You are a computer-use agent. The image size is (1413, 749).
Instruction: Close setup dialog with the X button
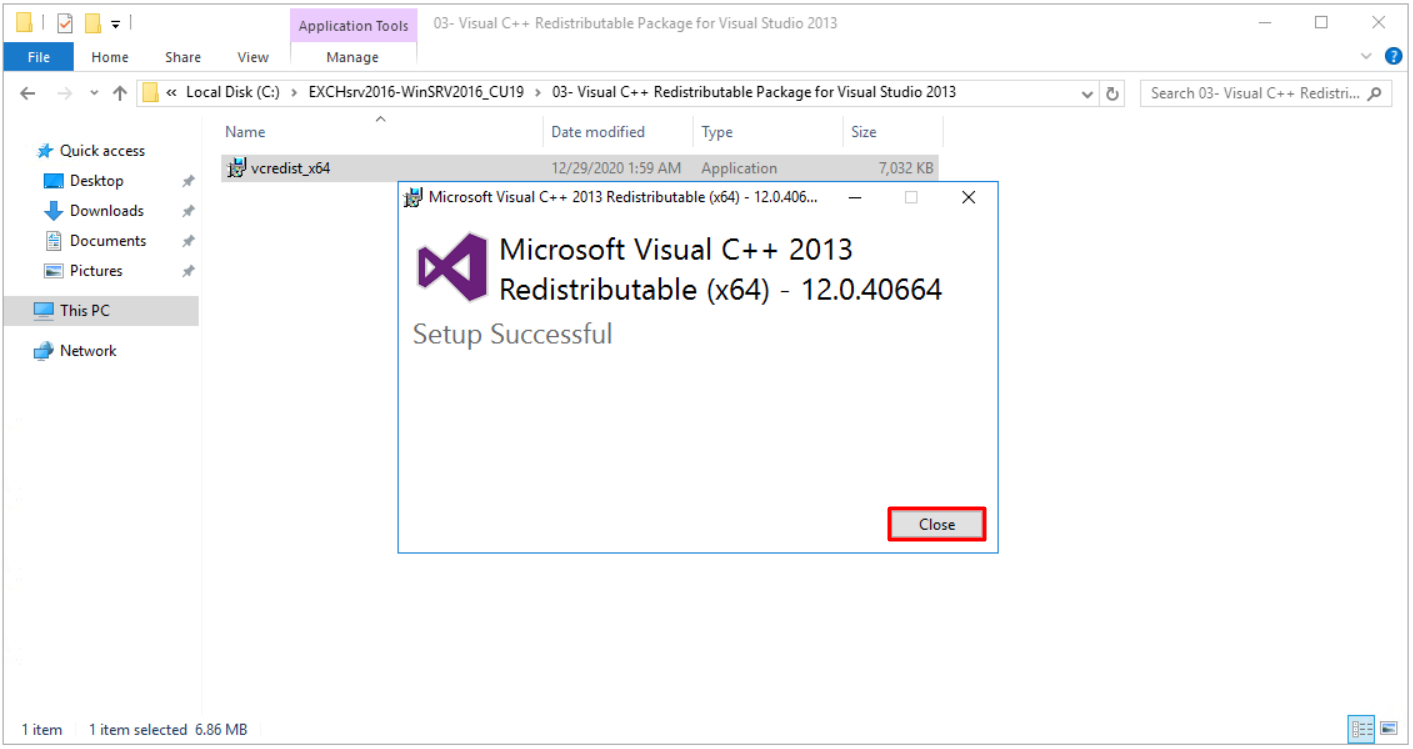968,198
